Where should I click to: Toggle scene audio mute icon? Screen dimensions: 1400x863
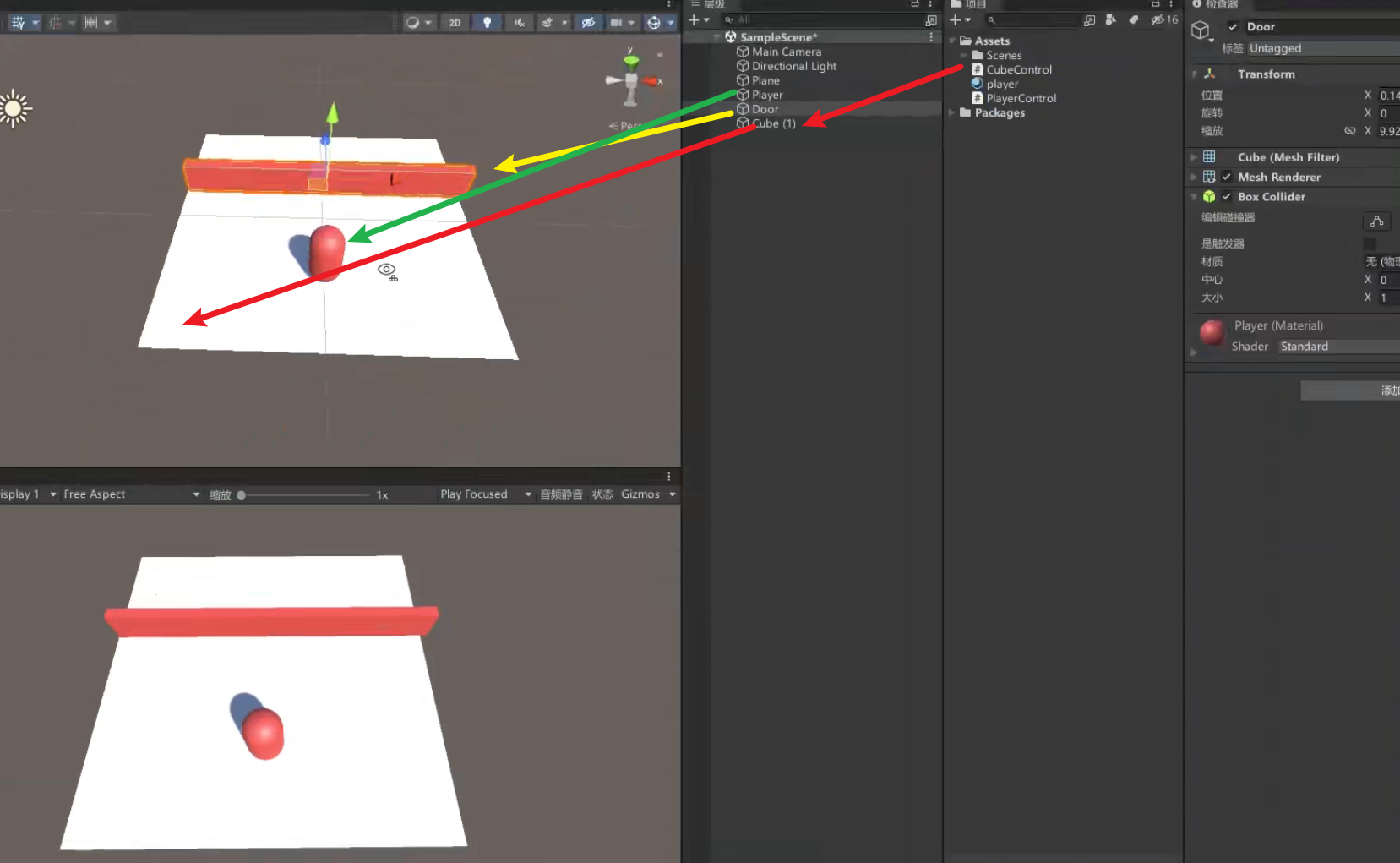[519, 23]
